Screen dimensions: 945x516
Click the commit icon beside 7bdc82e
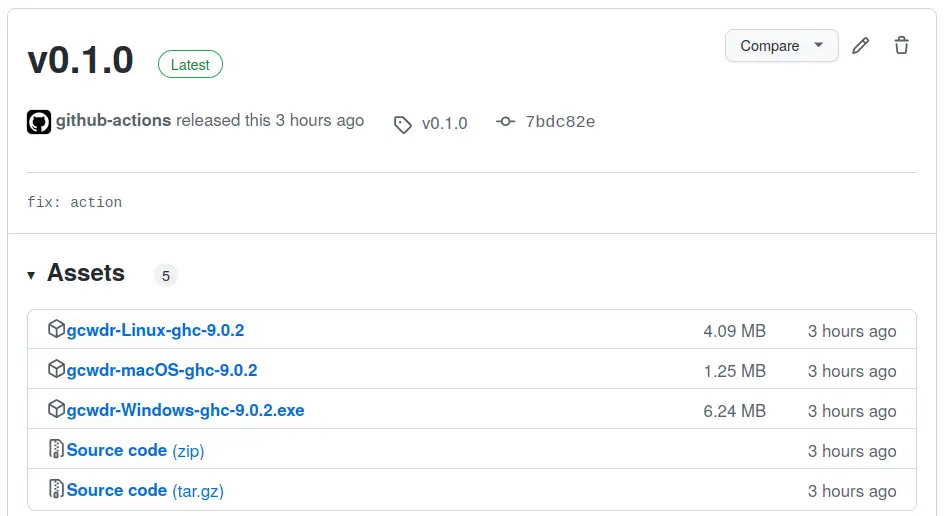click(x=506, y=122)
